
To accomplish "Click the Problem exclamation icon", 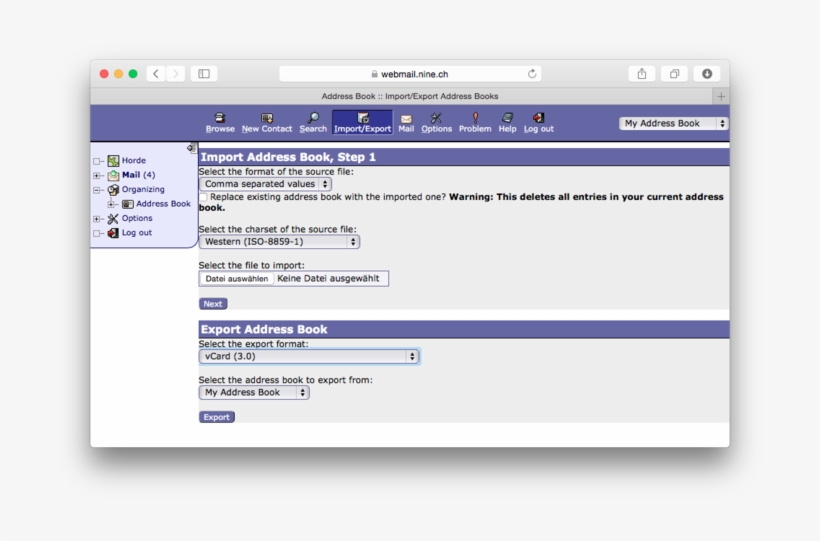I will click(475, 118).
